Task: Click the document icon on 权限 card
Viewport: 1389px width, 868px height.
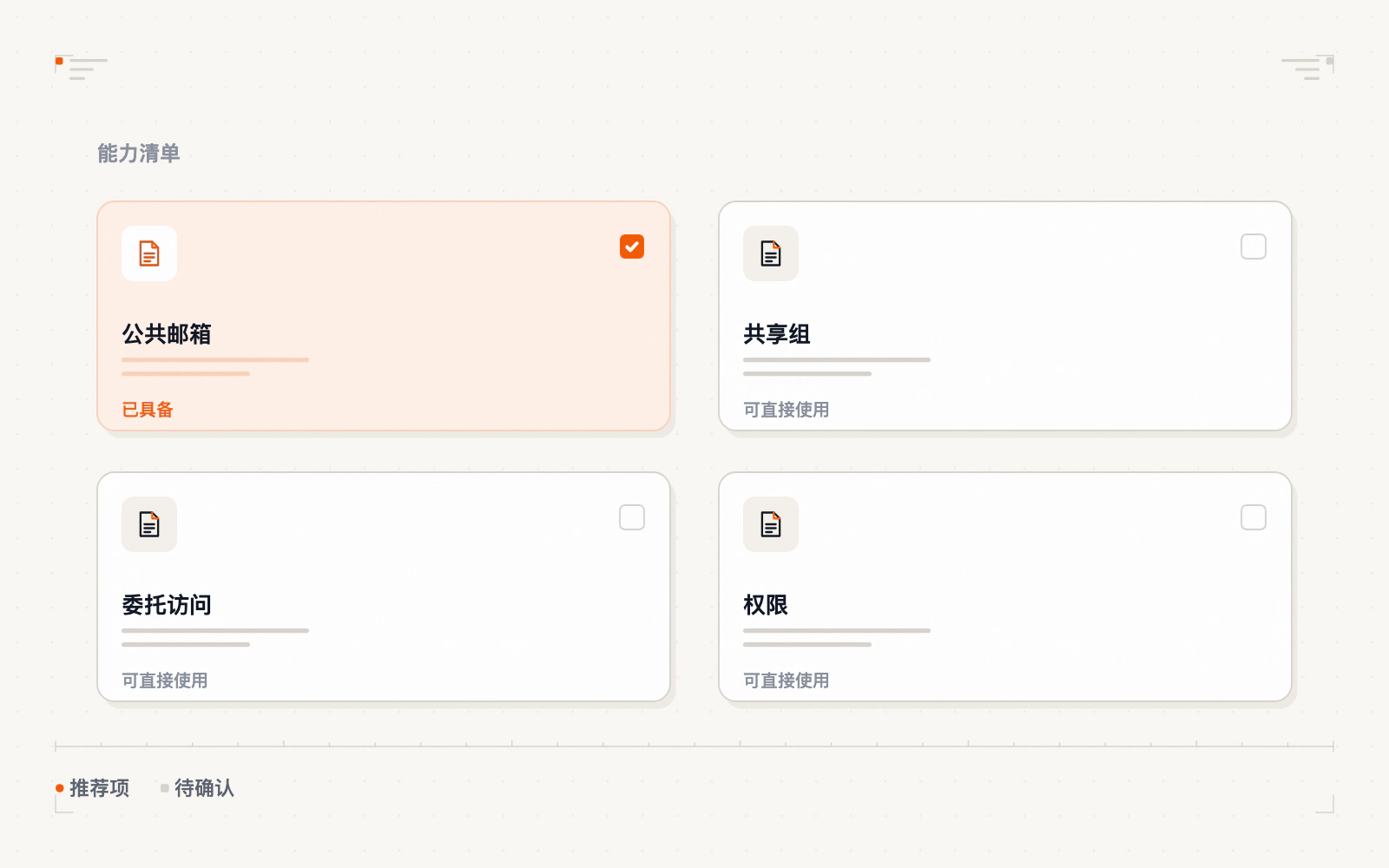Action: (771, 524)
